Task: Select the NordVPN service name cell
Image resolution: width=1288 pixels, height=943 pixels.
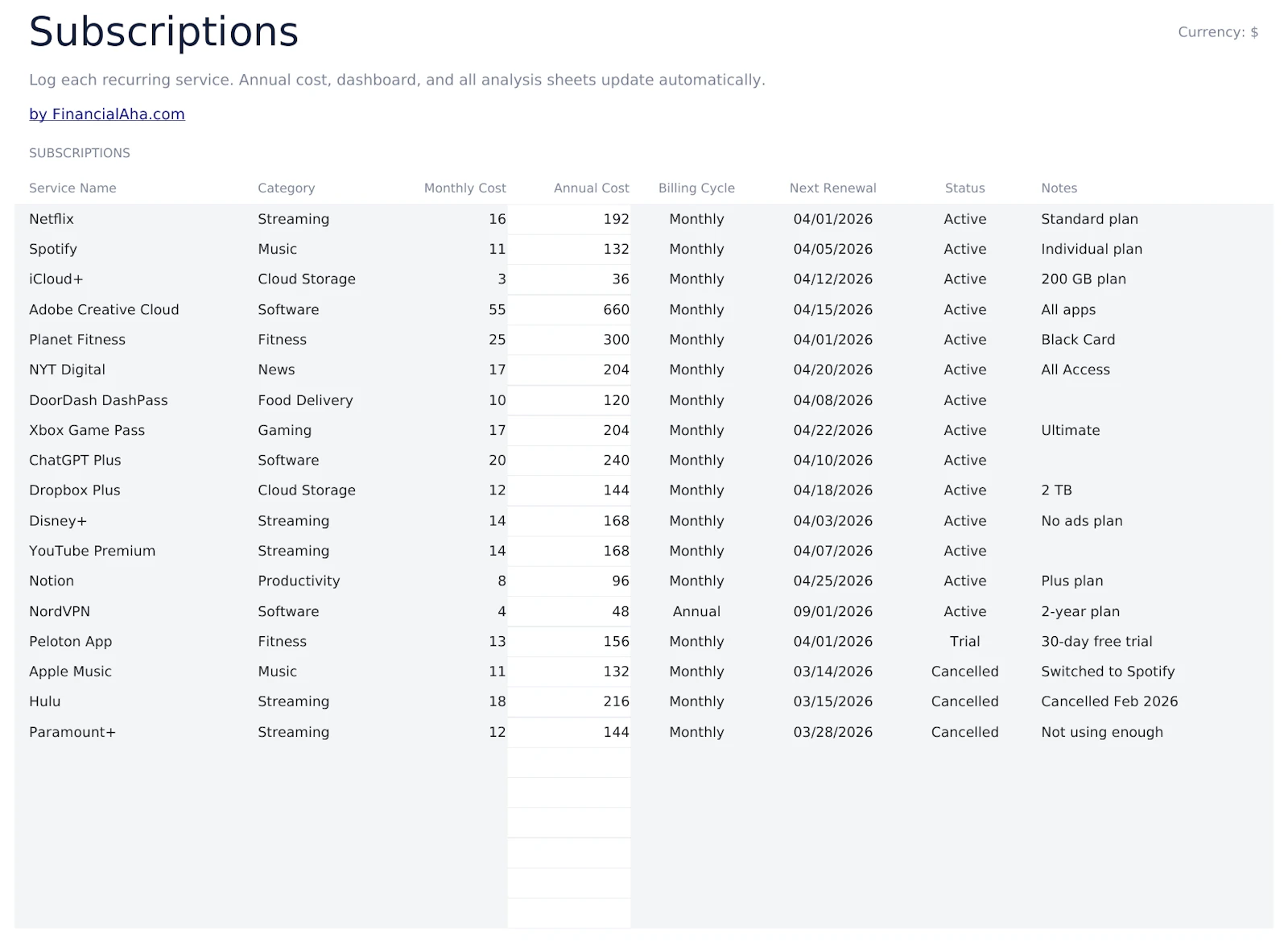Action: pos(60,611)
